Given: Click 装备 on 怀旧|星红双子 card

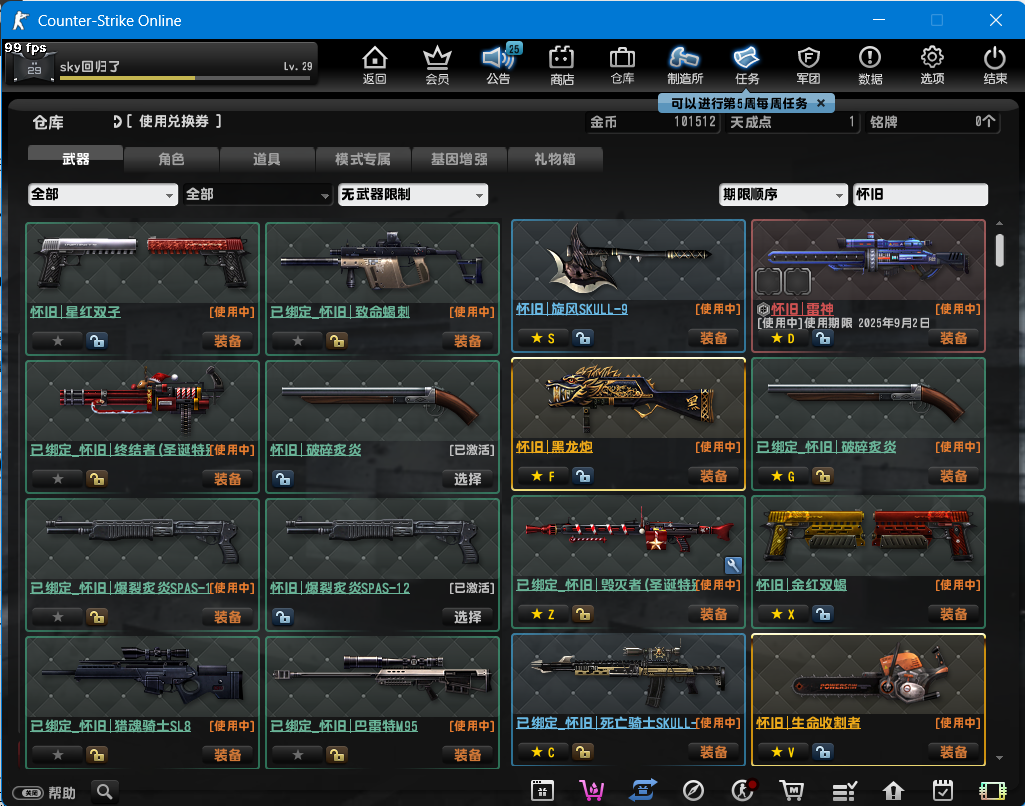Looking at the screenshot, I should (227, 341).
